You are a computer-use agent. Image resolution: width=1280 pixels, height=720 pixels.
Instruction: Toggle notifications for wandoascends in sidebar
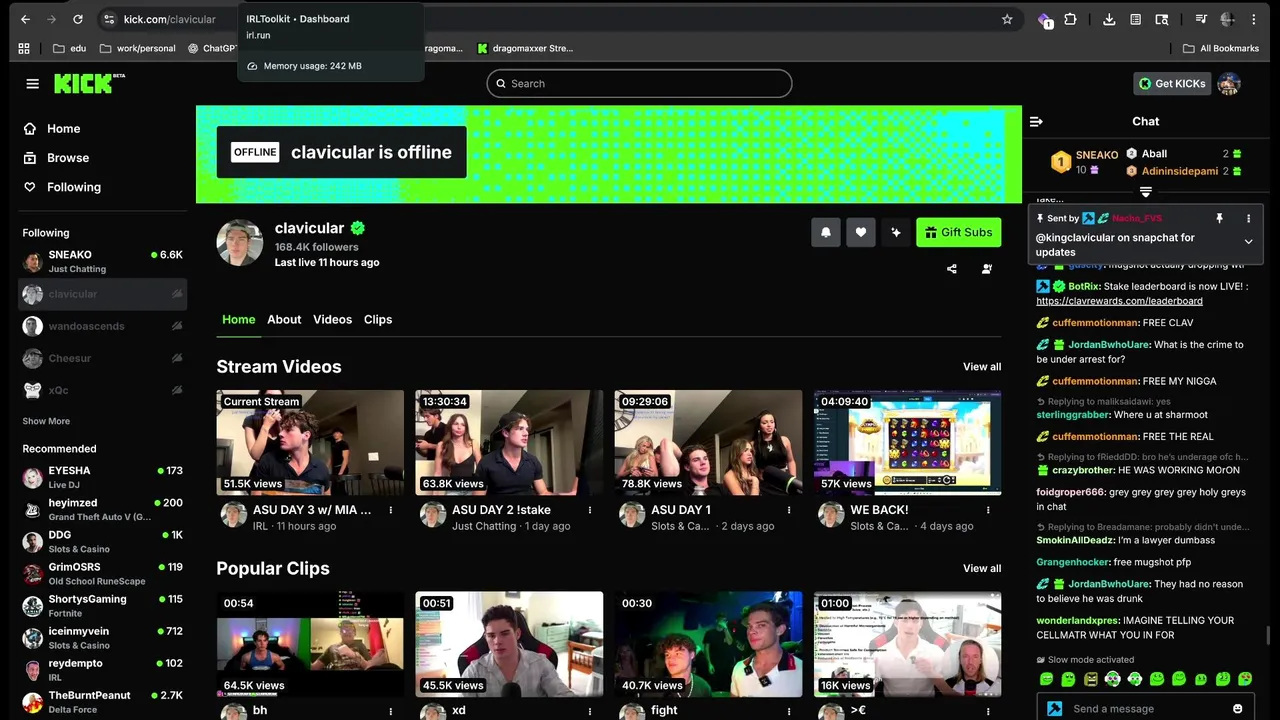point(177,326)
